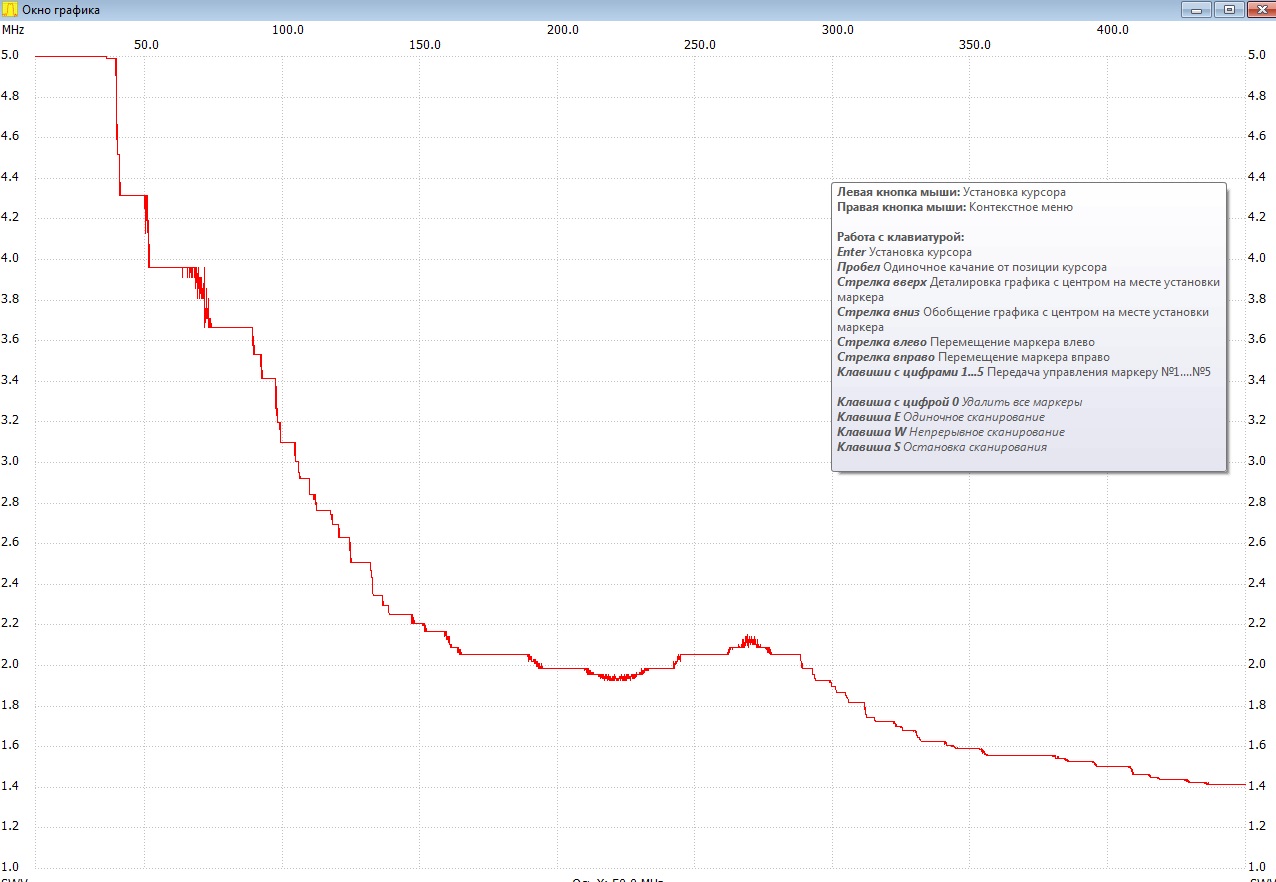Click the Работа с клавиатурой heading in tooltip
The width and height of the screenshot is (1276, 882).
(900, 237)
